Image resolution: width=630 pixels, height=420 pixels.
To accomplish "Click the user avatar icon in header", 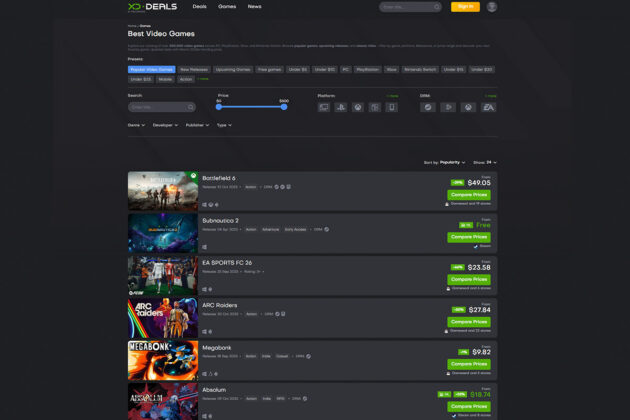I will [x=491, y=7].
